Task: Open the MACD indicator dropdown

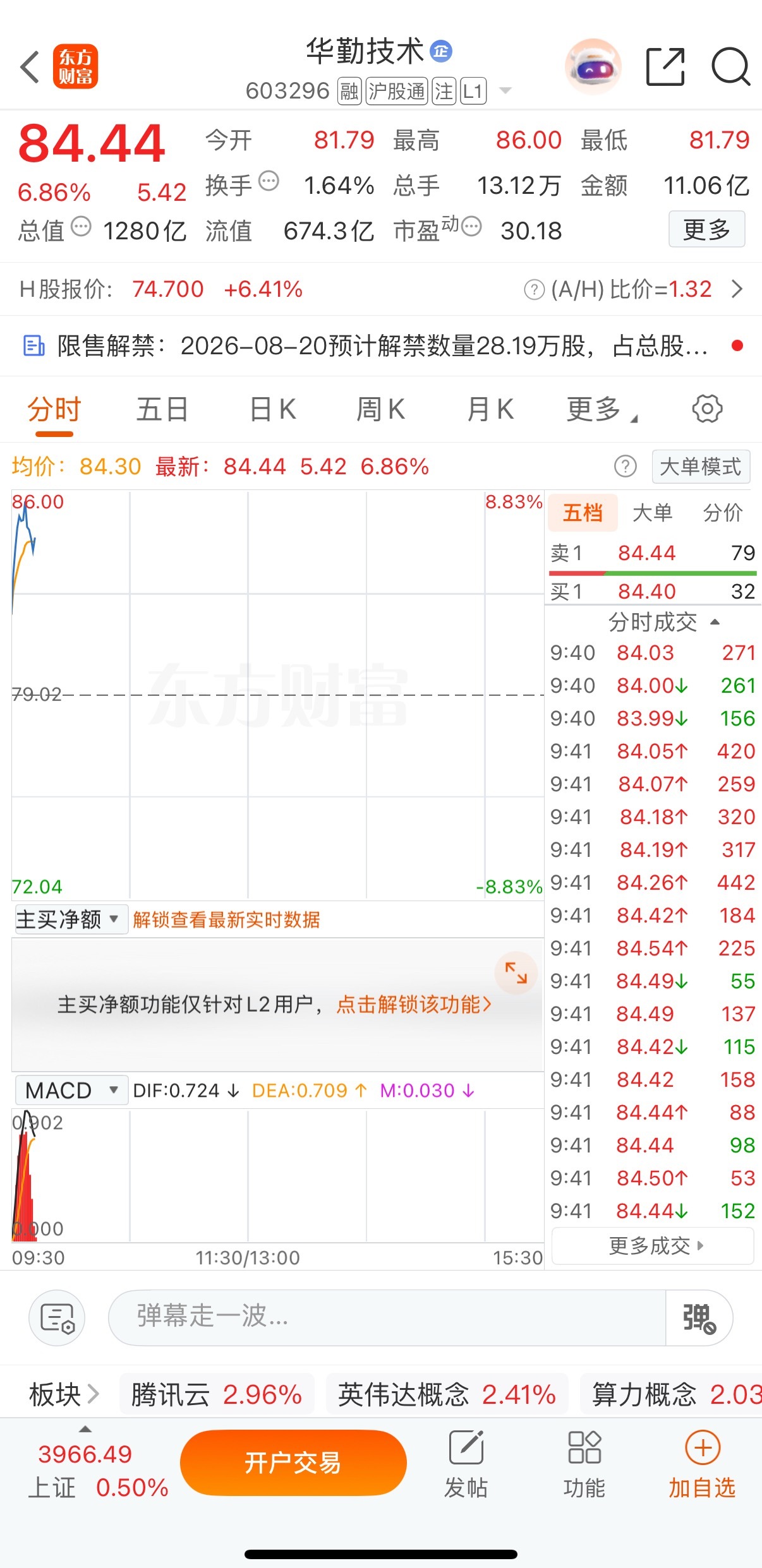Action: (x=71, y=1091)
